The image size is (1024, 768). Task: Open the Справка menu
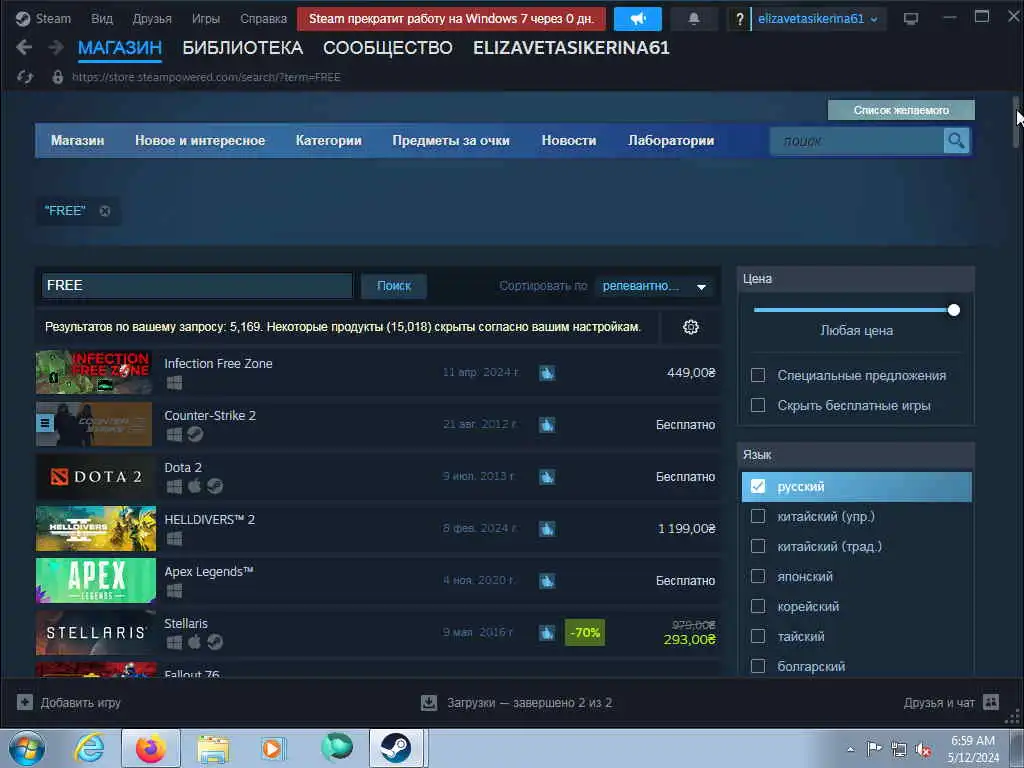pyautogui.click(x=263, y=18)
